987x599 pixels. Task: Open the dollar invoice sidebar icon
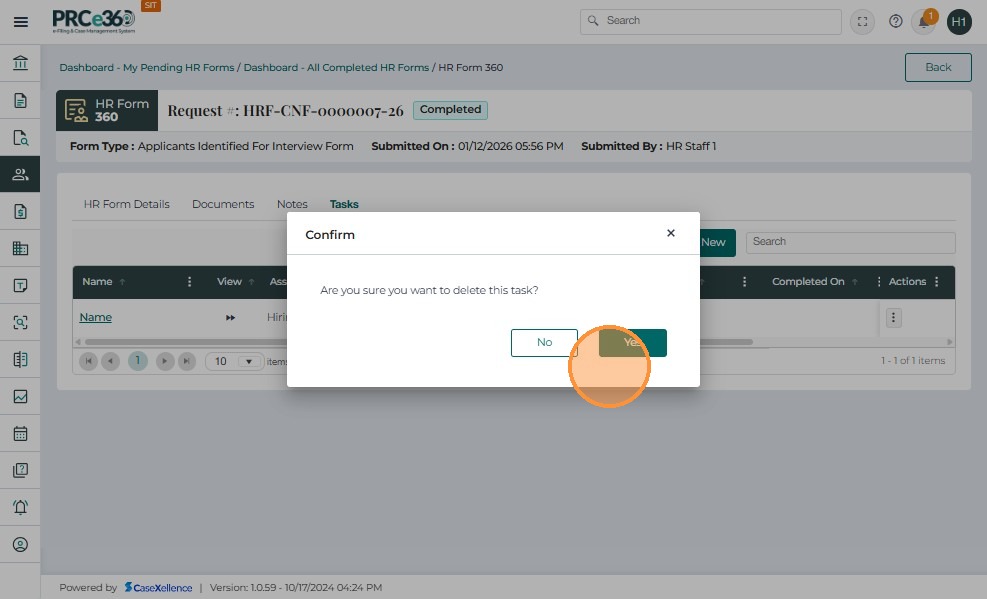tap(20, 211)
